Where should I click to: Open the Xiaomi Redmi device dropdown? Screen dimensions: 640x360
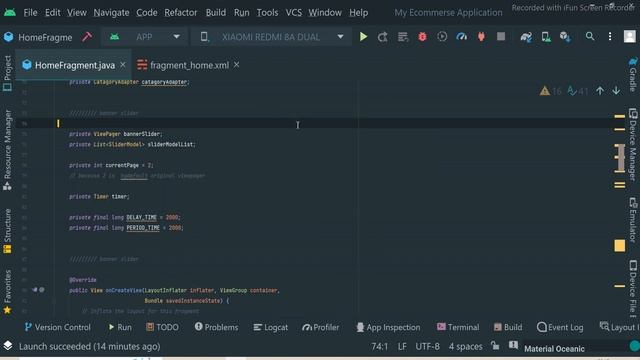tap(271, 37)
